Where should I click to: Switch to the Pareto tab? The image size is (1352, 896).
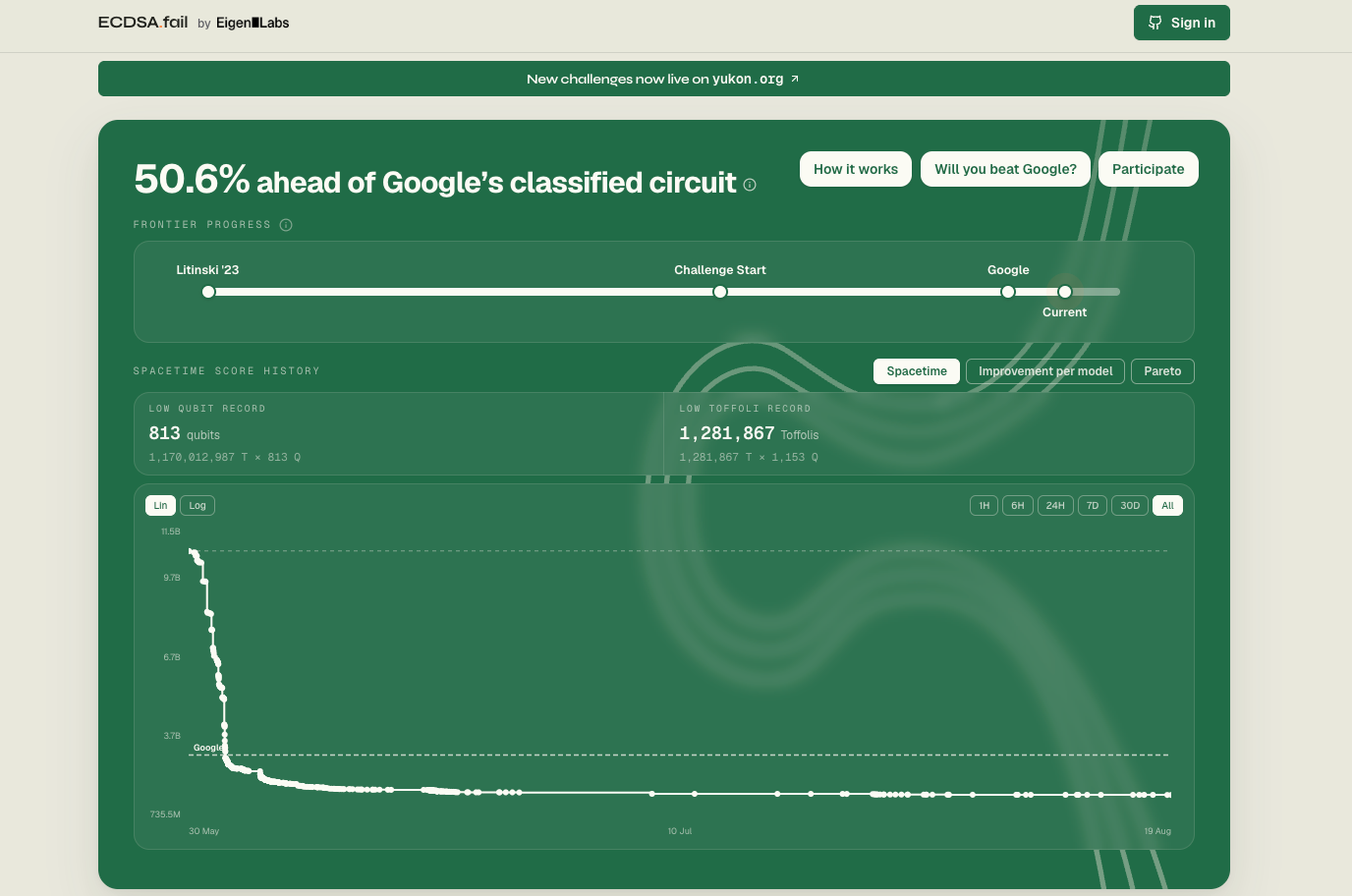1162,371
